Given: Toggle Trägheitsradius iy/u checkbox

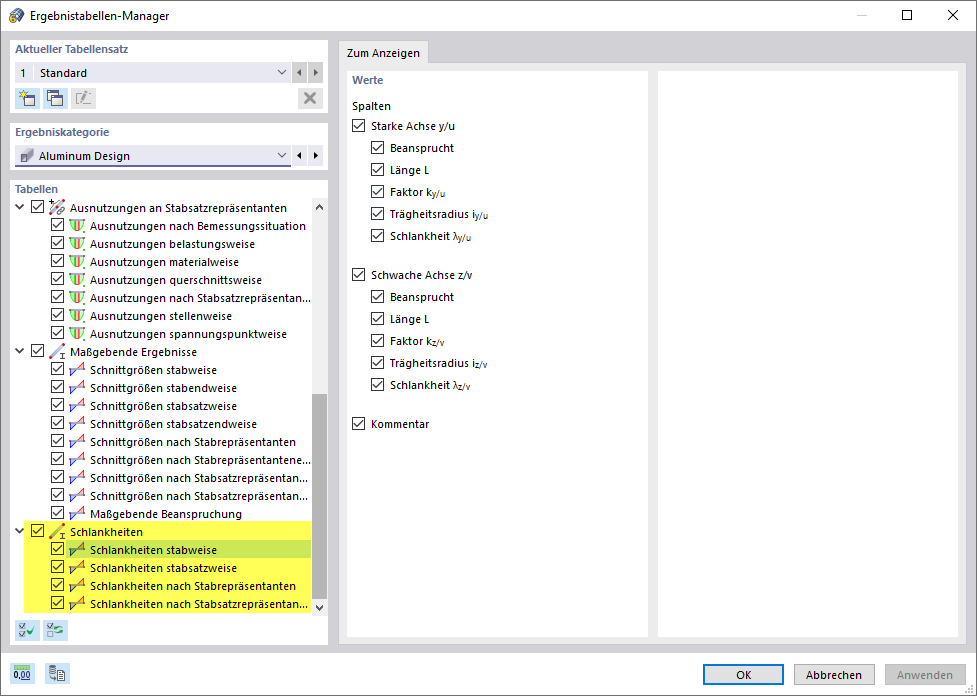Looking at the screenshot, I should (x=378, y=214).
